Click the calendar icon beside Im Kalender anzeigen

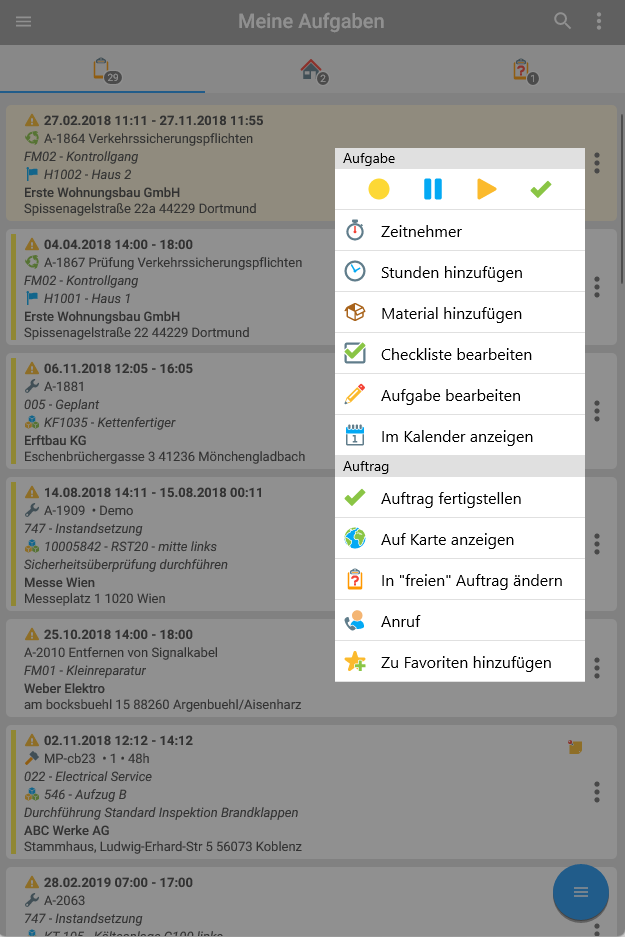[x=355, y=435]
